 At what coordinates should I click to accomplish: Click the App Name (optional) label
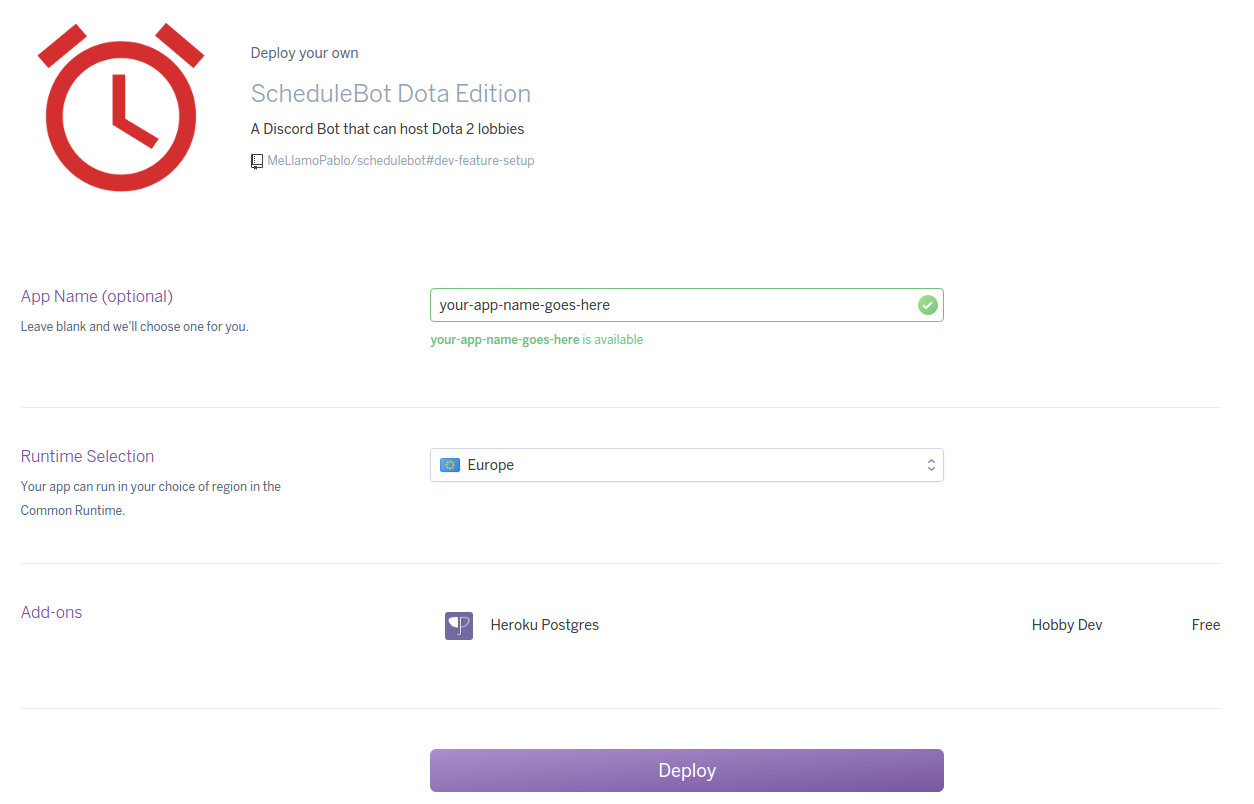(x=97, y=296)
